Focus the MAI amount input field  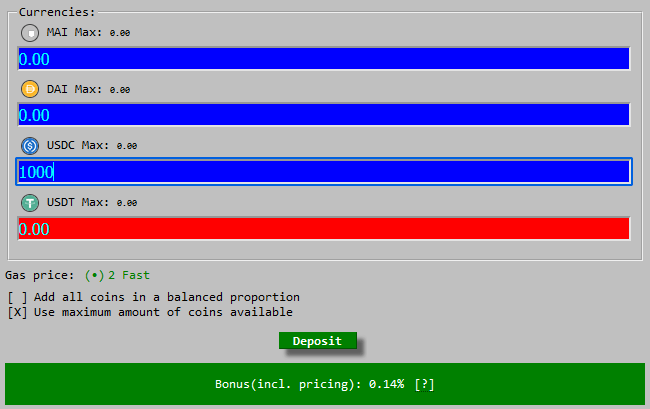pos(324,58)
